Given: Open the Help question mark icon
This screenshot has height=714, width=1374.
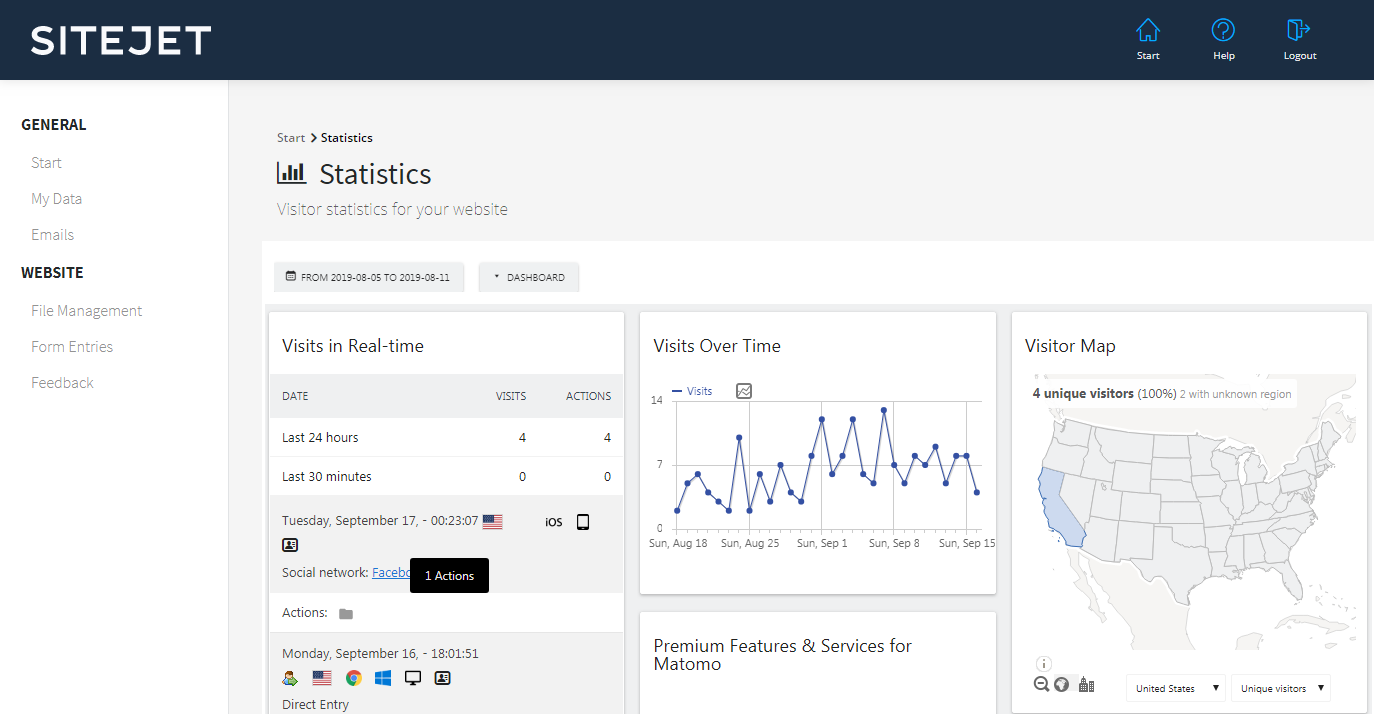Looking at the screenshot, I should (1223, 31).
